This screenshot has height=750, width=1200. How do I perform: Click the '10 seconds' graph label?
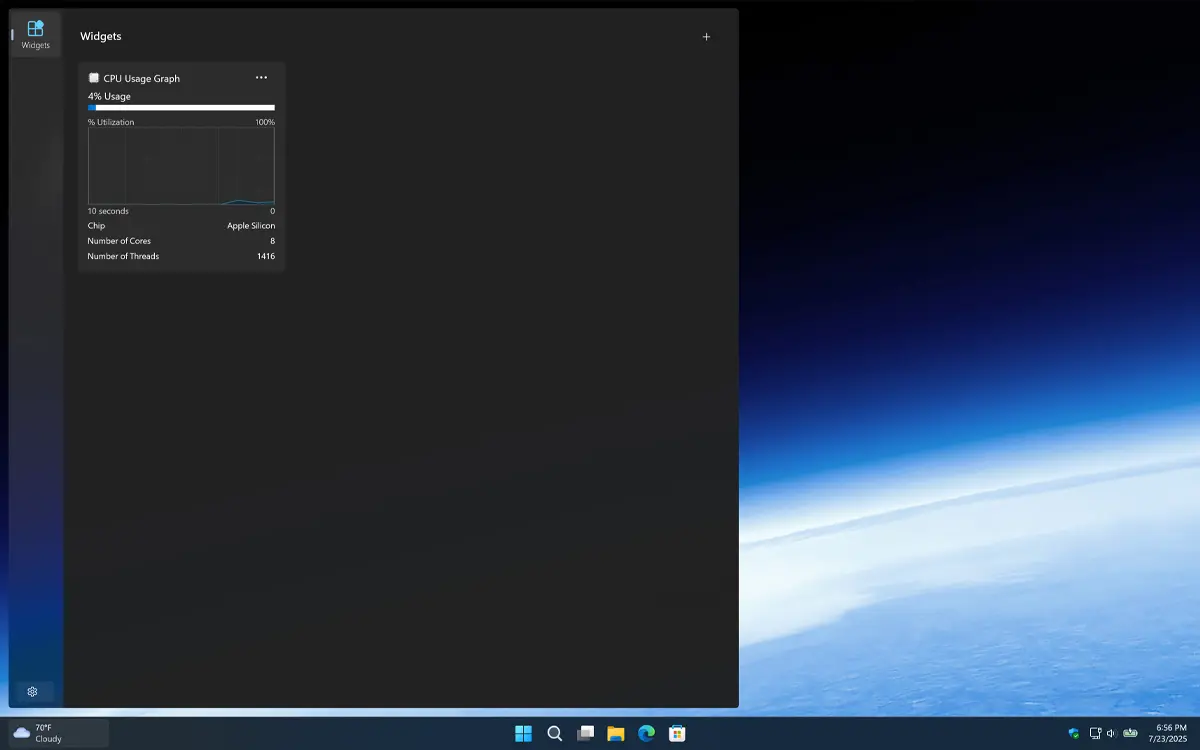click(108, 211)
